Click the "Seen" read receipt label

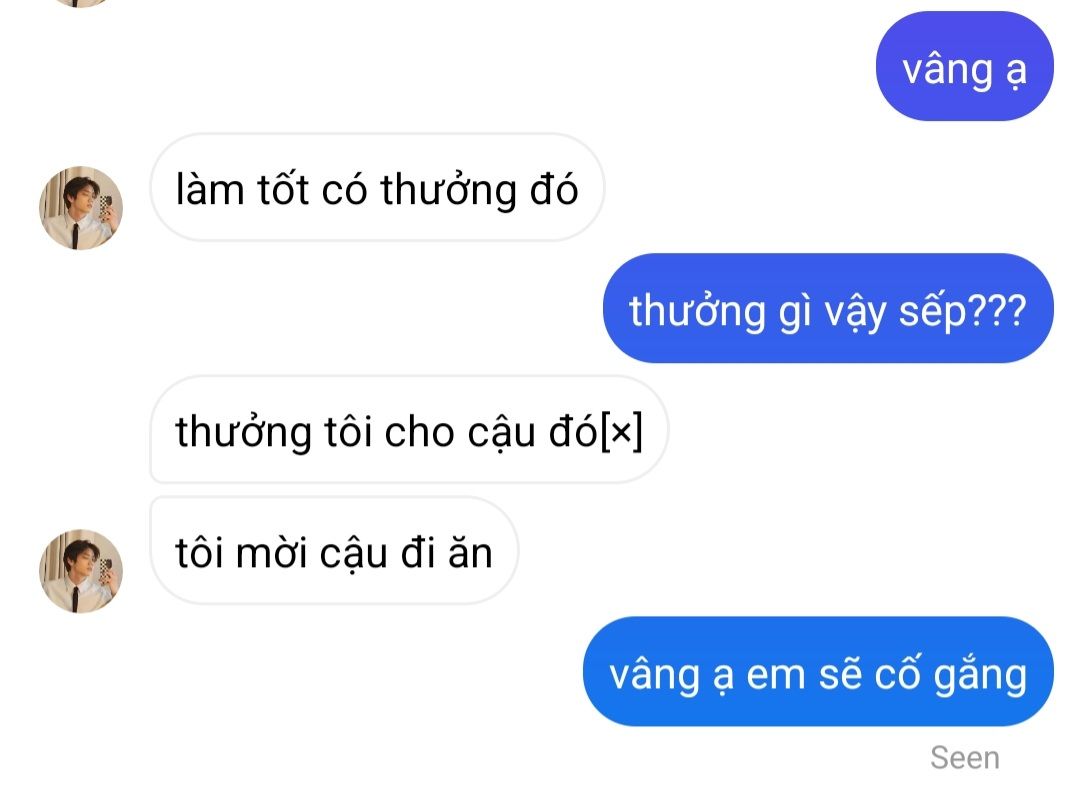click(x=964, y=757)
